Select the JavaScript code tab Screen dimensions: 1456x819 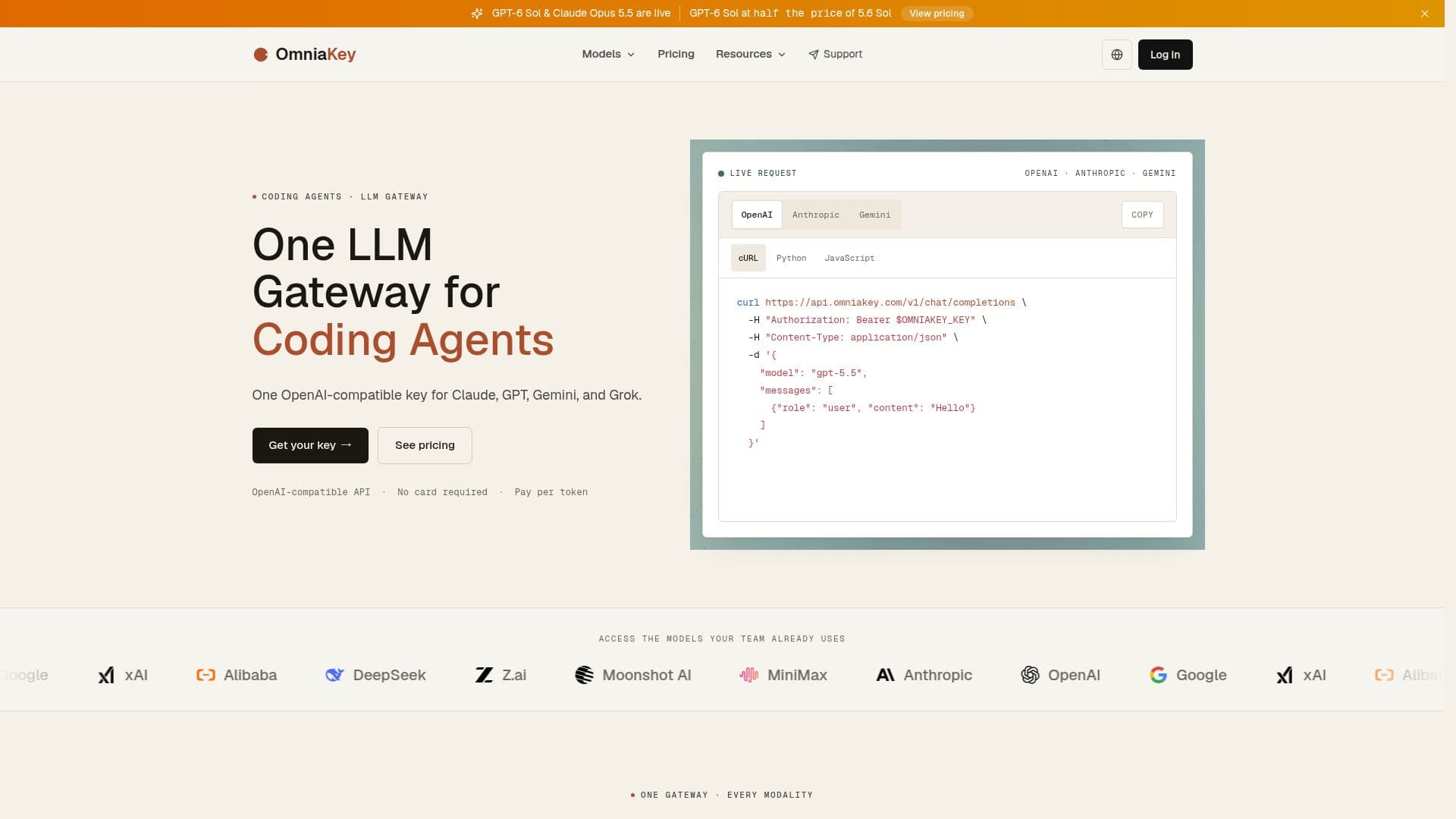(x=849, y=258)
